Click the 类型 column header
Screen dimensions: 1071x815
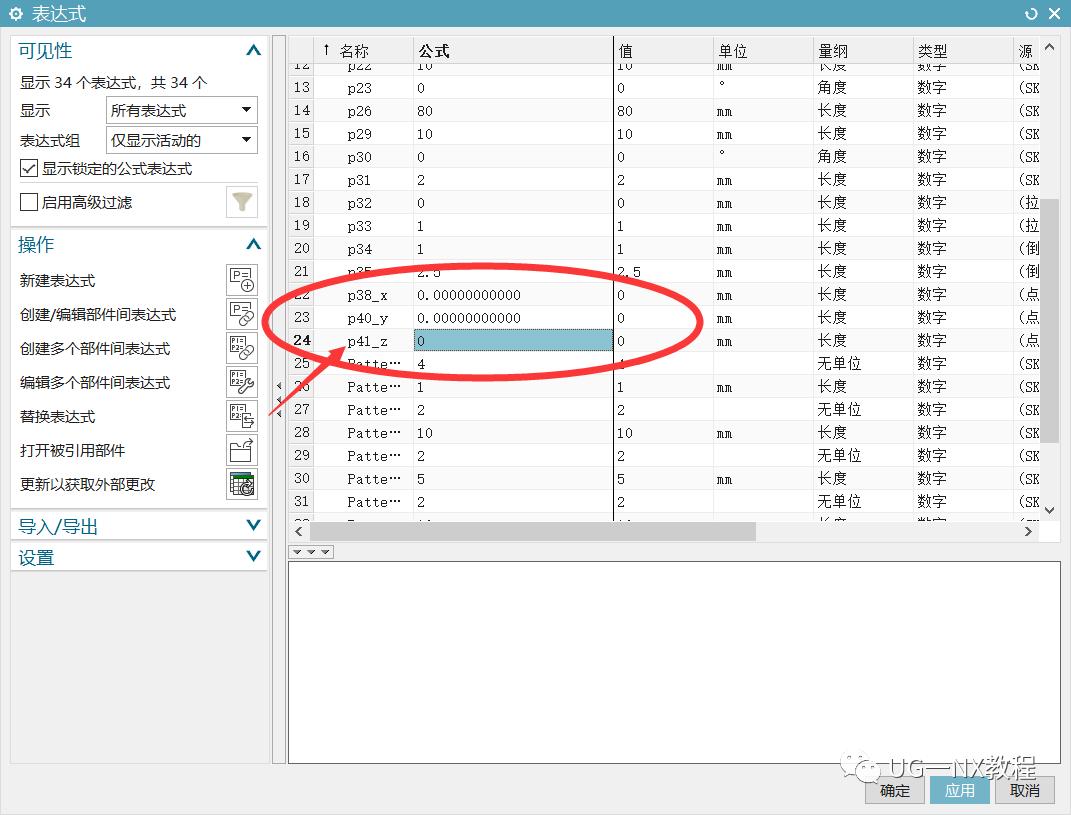coord(962,51)
